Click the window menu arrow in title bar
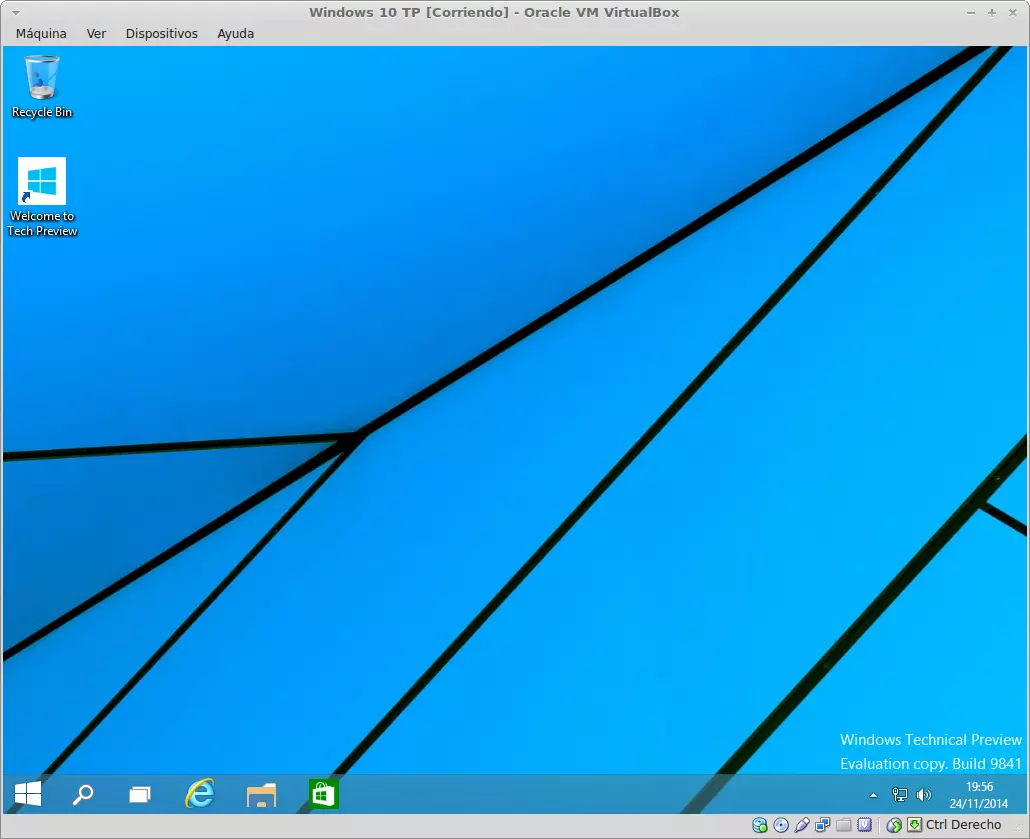Screen dimensions: 1030x839 [x=14, y=12]
